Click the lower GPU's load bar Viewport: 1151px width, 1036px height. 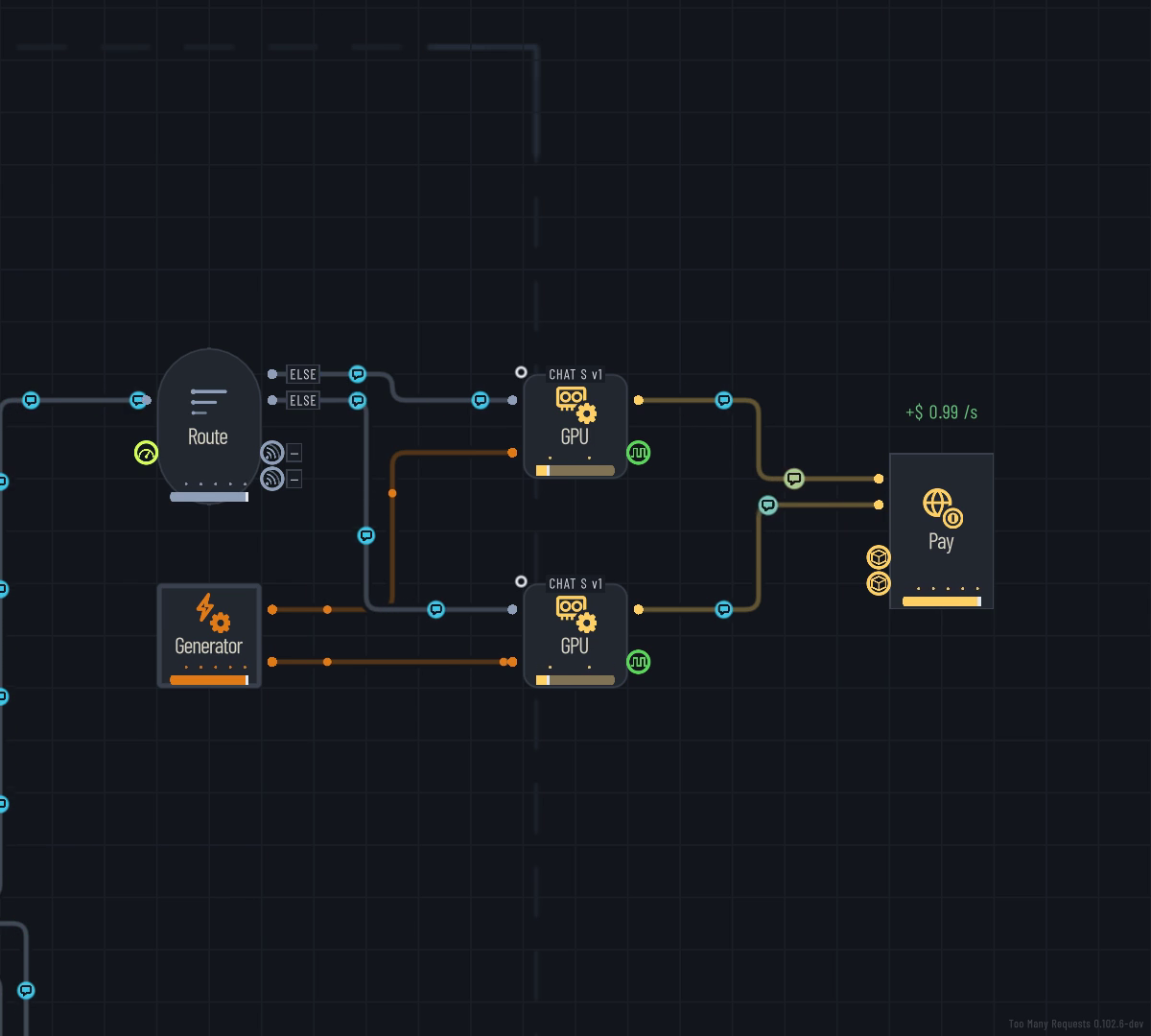point(575,680)
